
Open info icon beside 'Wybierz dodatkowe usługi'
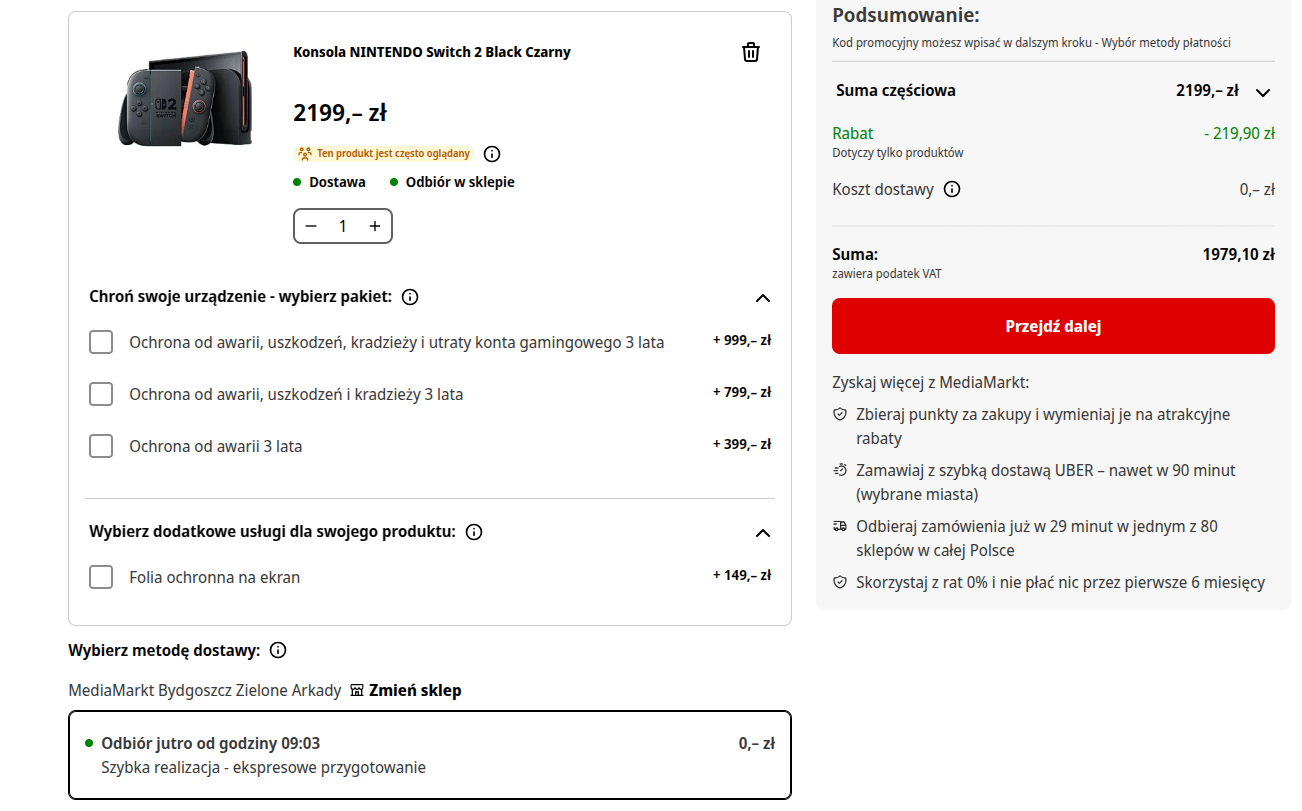pyautogui.click(x=474, y=532)
